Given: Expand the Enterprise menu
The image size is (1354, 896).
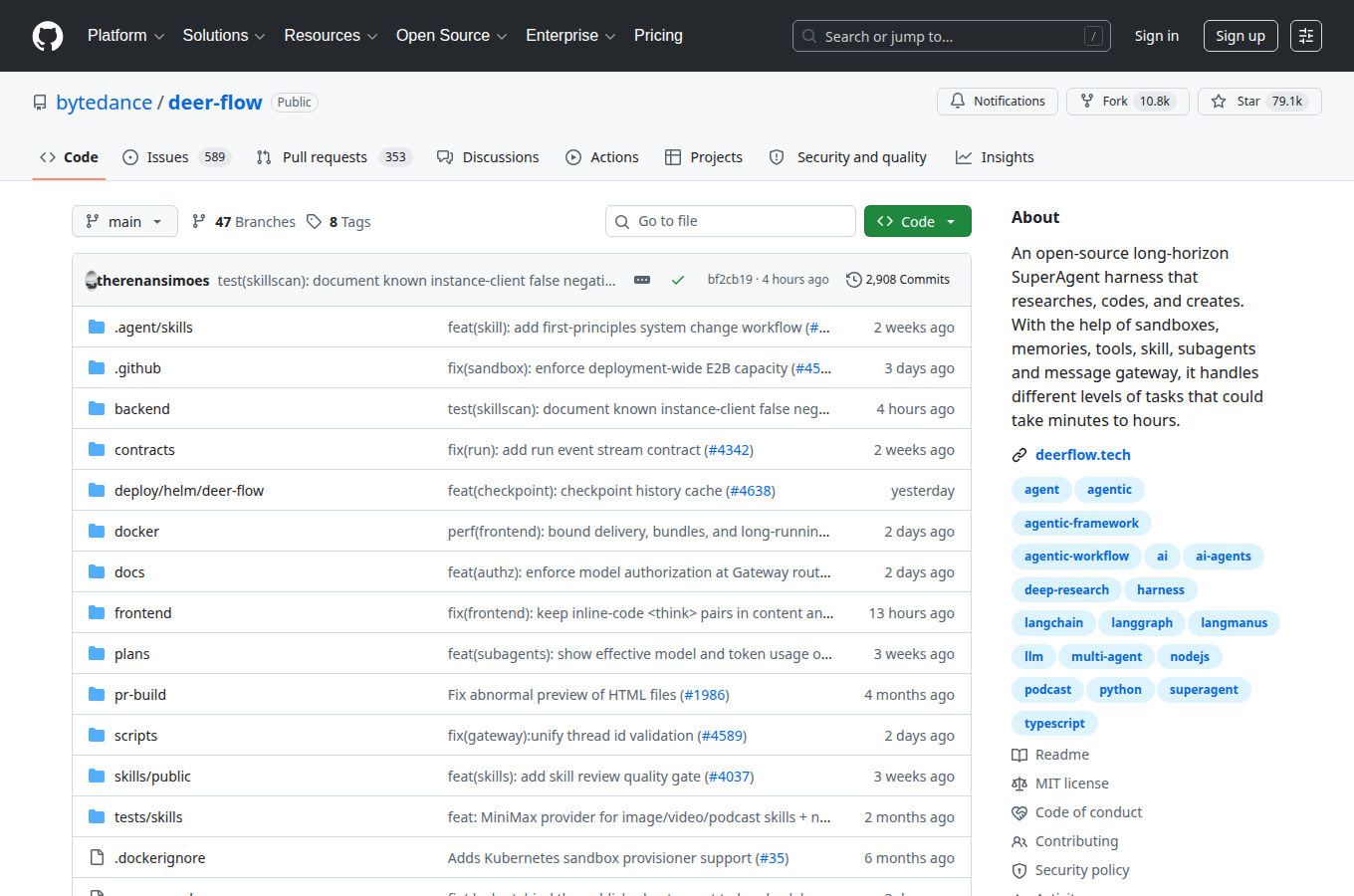Looking at the screenshot, I should 570,36.
